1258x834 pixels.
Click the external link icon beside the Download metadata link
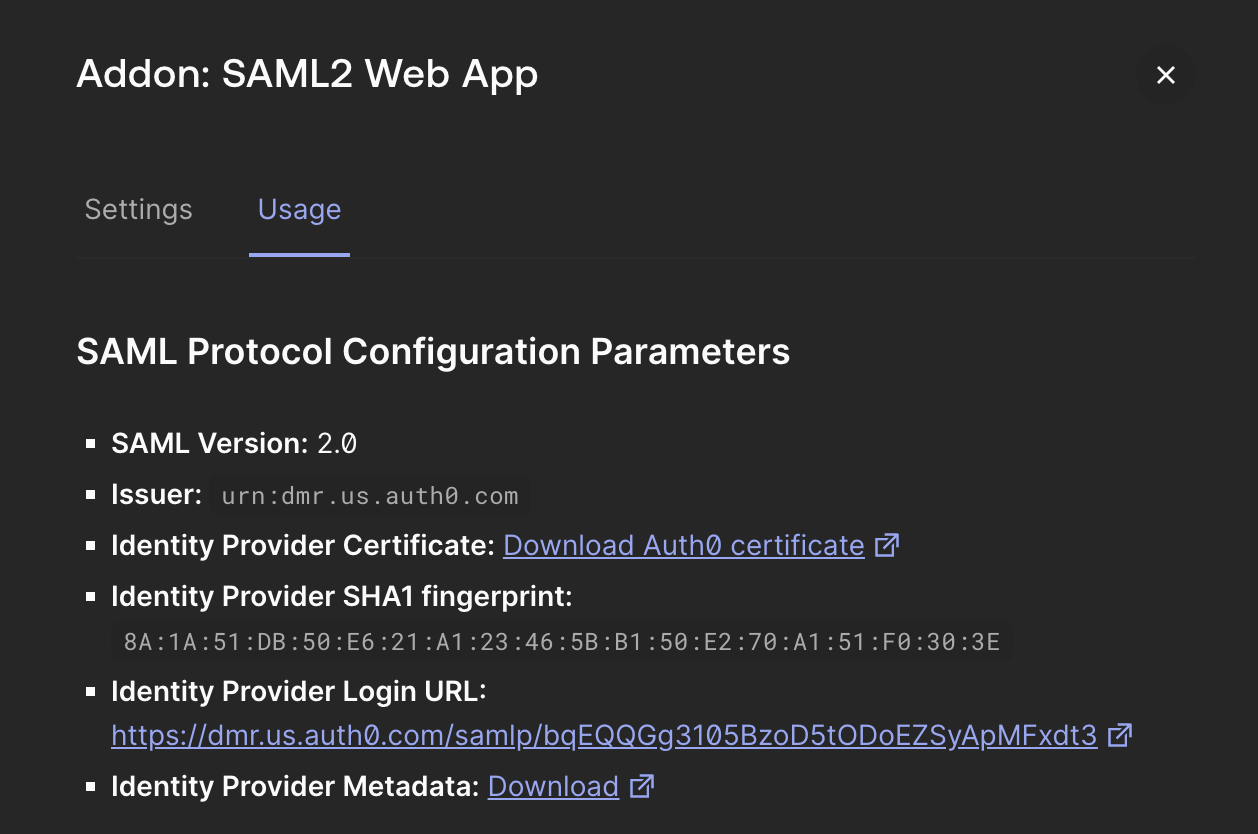(x=641, y=786)
